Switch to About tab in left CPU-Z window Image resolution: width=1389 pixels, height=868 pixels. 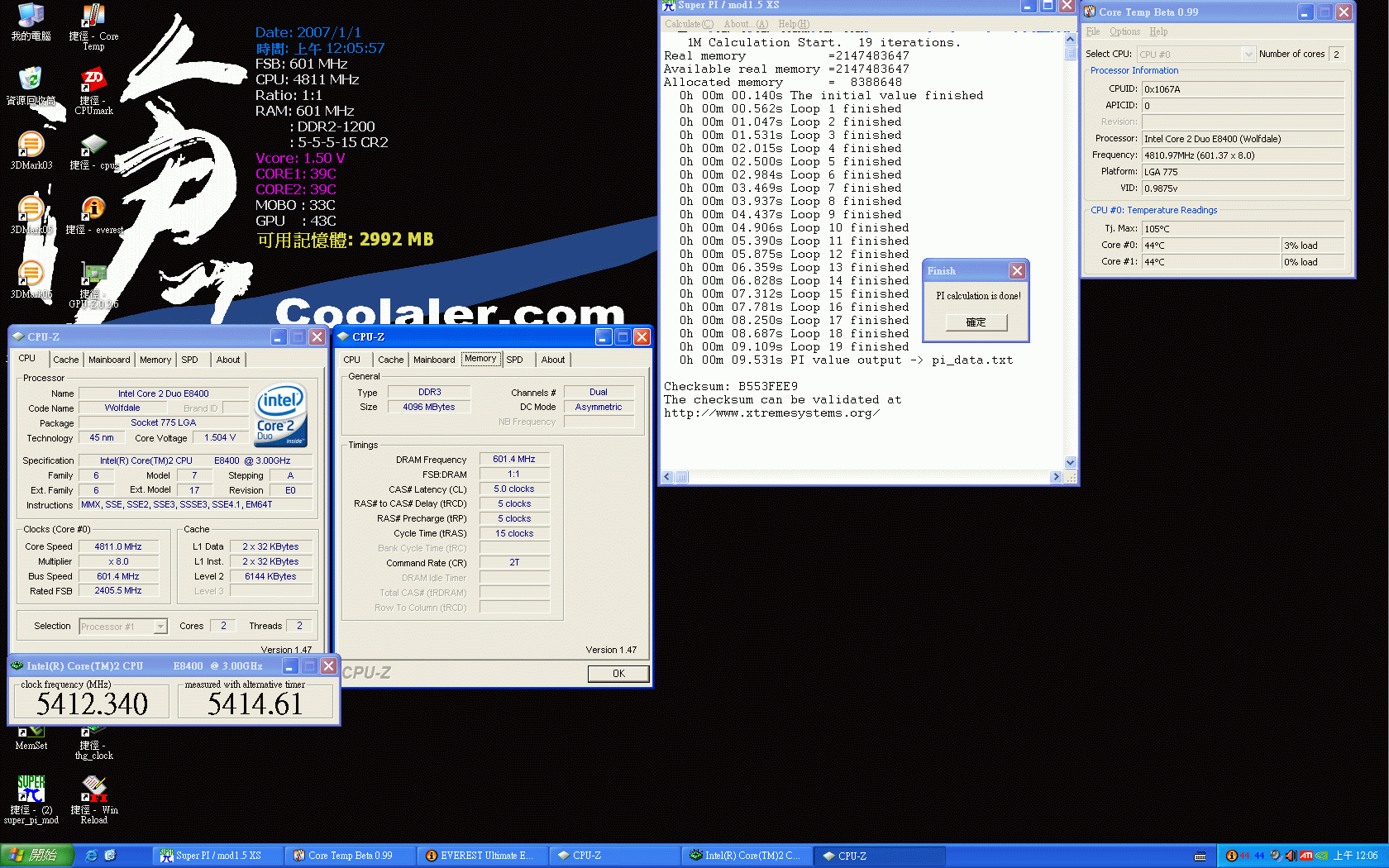point(228,360)
